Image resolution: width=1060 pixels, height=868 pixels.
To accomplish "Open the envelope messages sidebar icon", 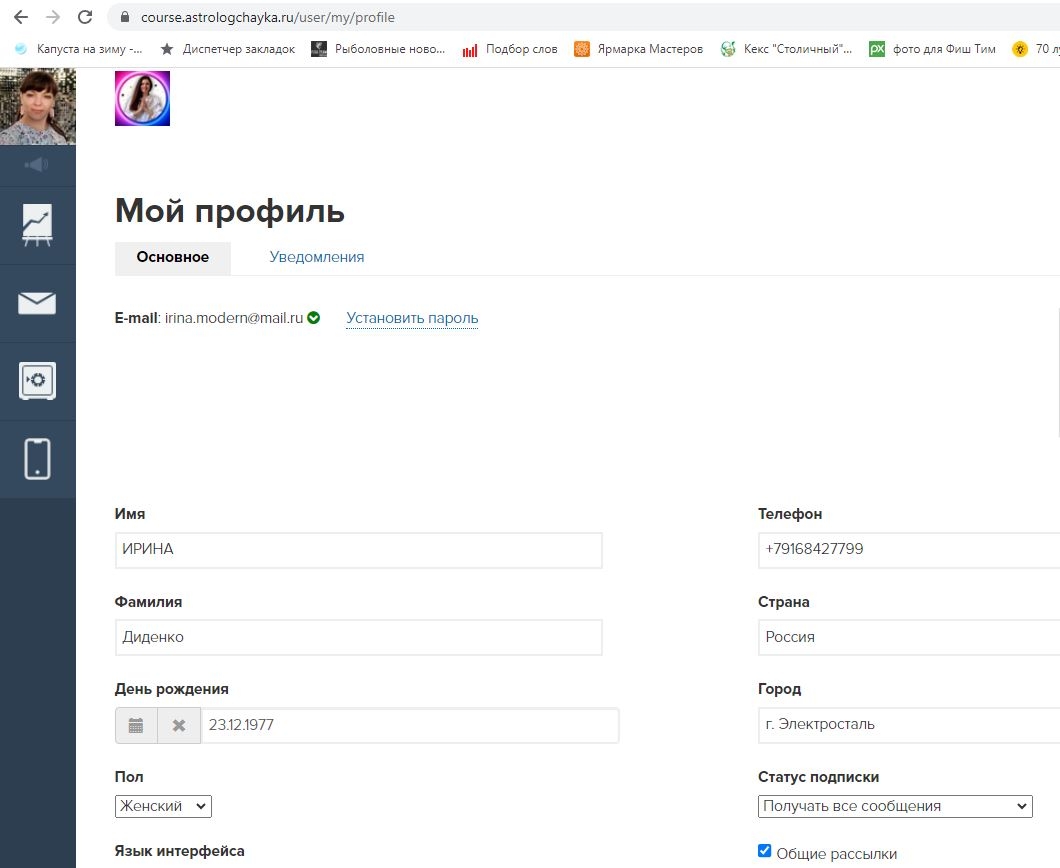I will click(37, 303).
